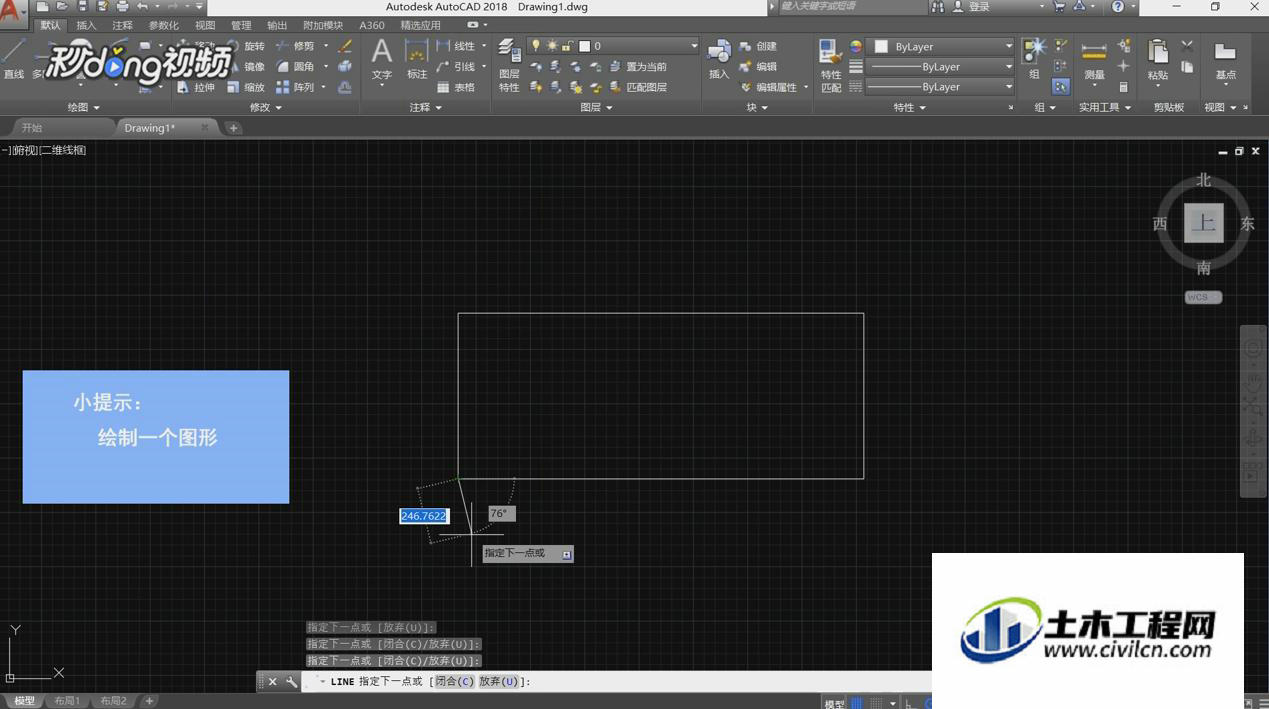Screen dimensions: 1269x709
Task: Open the Text (文字) annotation tool
Action: tap(382, 60)
